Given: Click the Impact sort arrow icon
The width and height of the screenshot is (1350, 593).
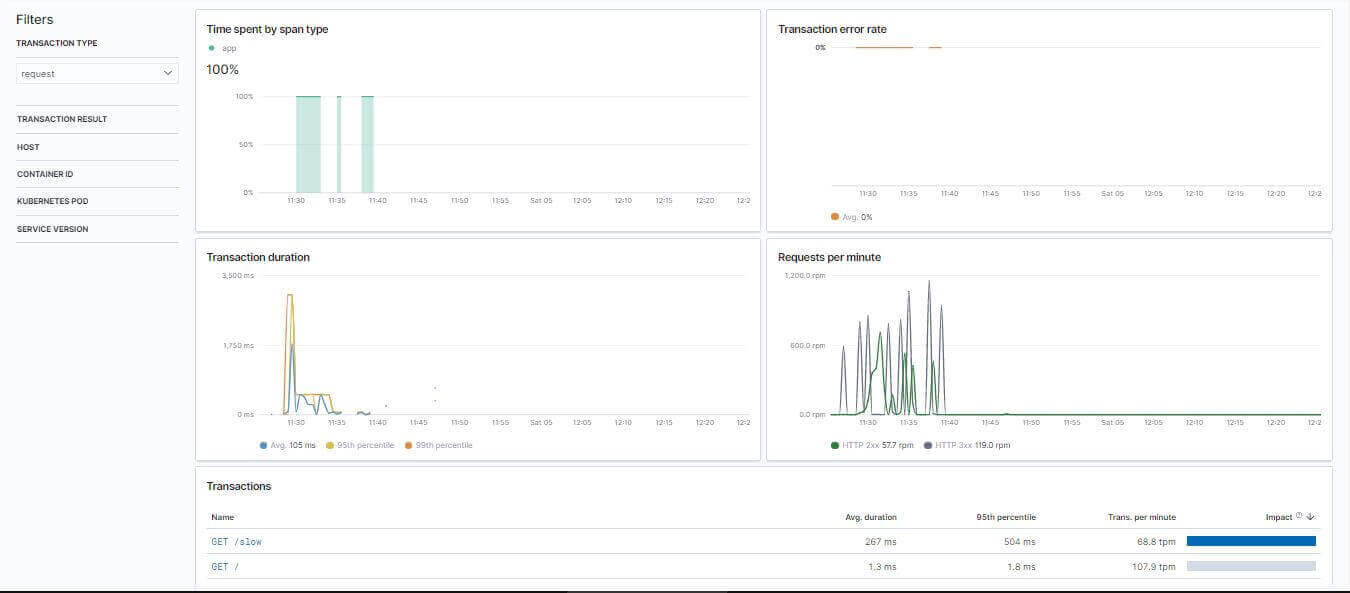Looking at the screenshot, I should click(x=1310, y=516).
